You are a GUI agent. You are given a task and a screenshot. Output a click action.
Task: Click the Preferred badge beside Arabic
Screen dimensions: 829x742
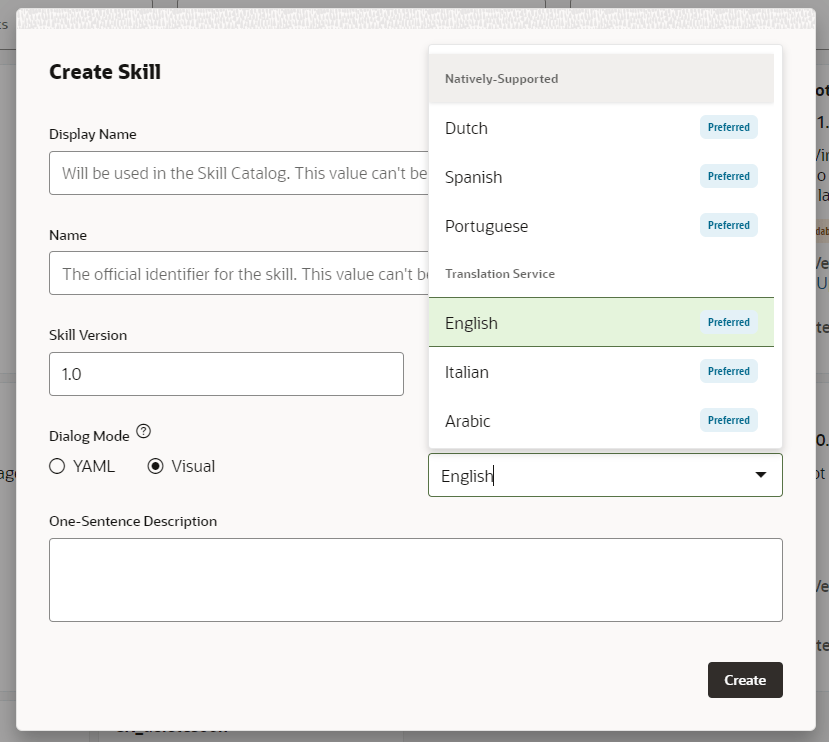tap(728, 421)
